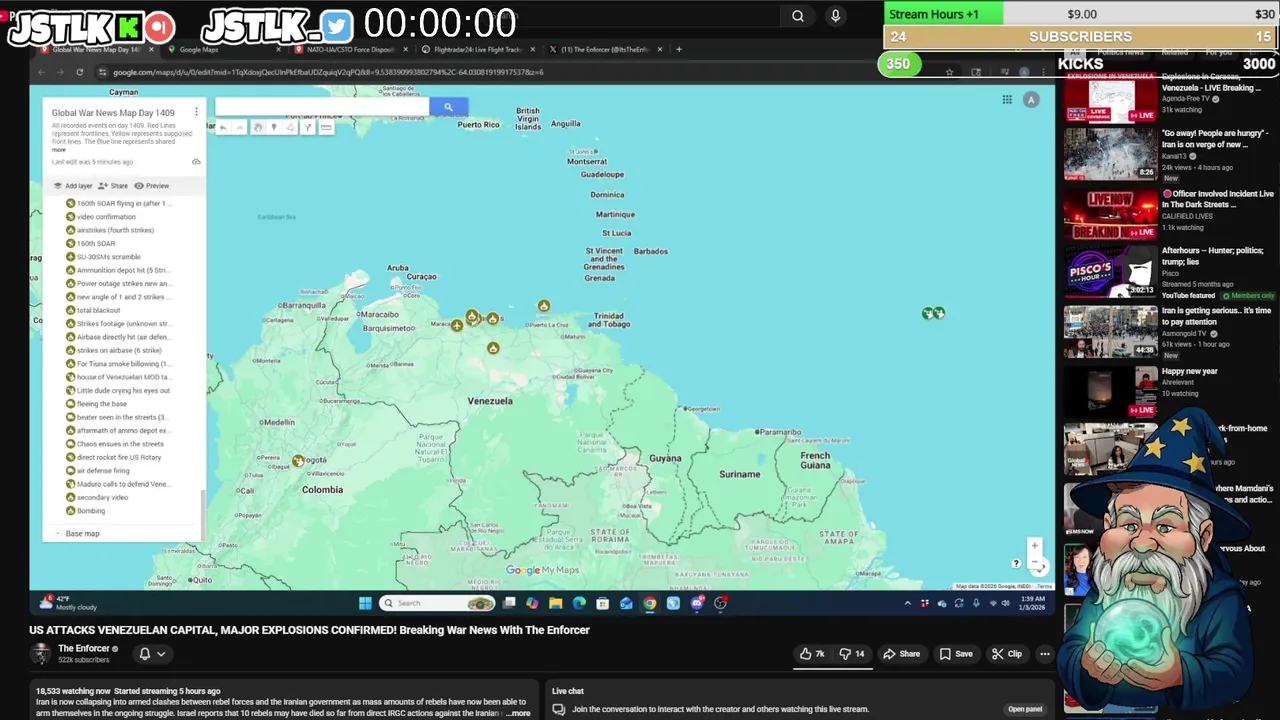Viewport: 1280px width, 720px height.
Task: Click Open panel for live chat
Action: tap(1025, 709)
